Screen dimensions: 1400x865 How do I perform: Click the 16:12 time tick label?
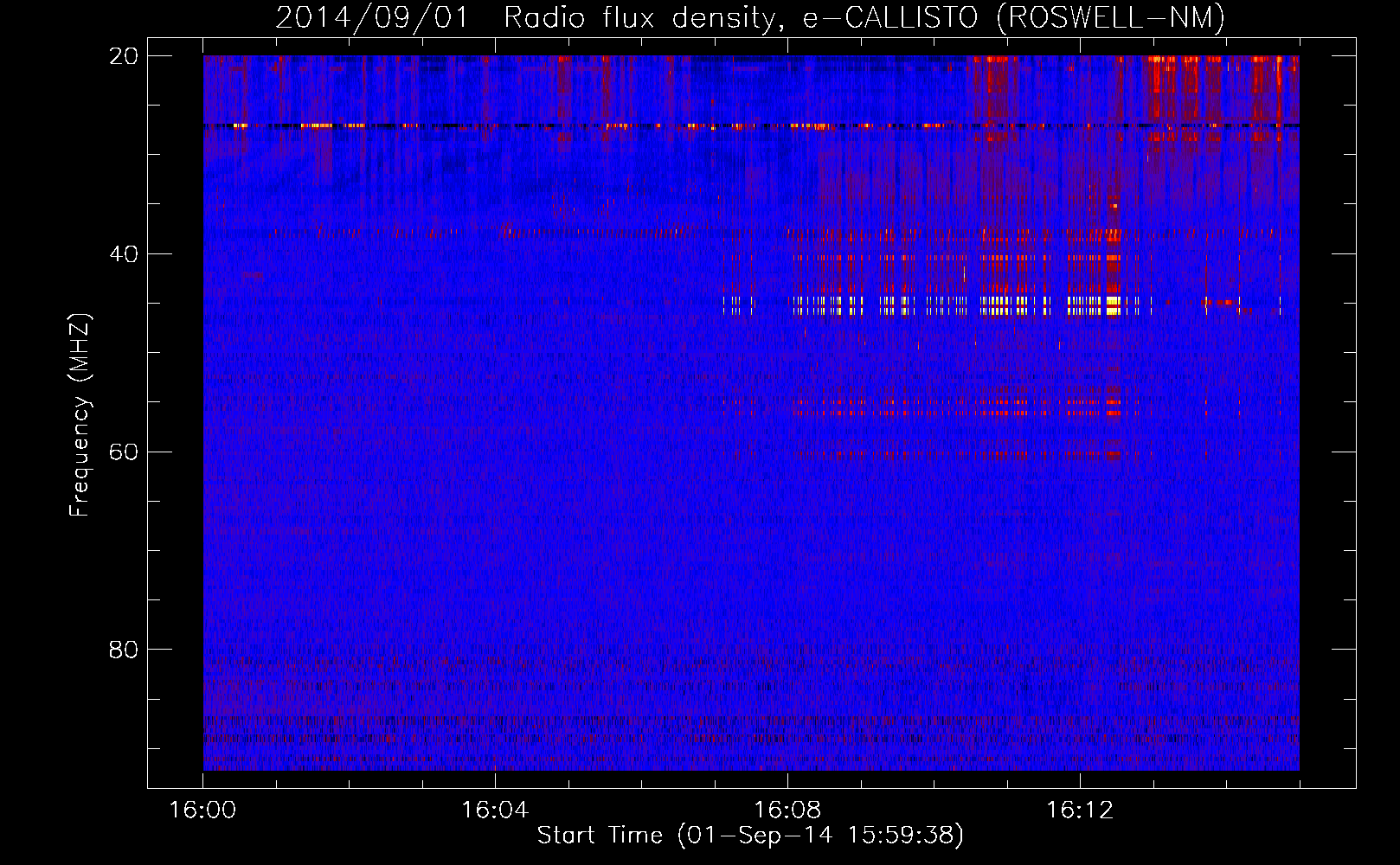coord(1080,810)
